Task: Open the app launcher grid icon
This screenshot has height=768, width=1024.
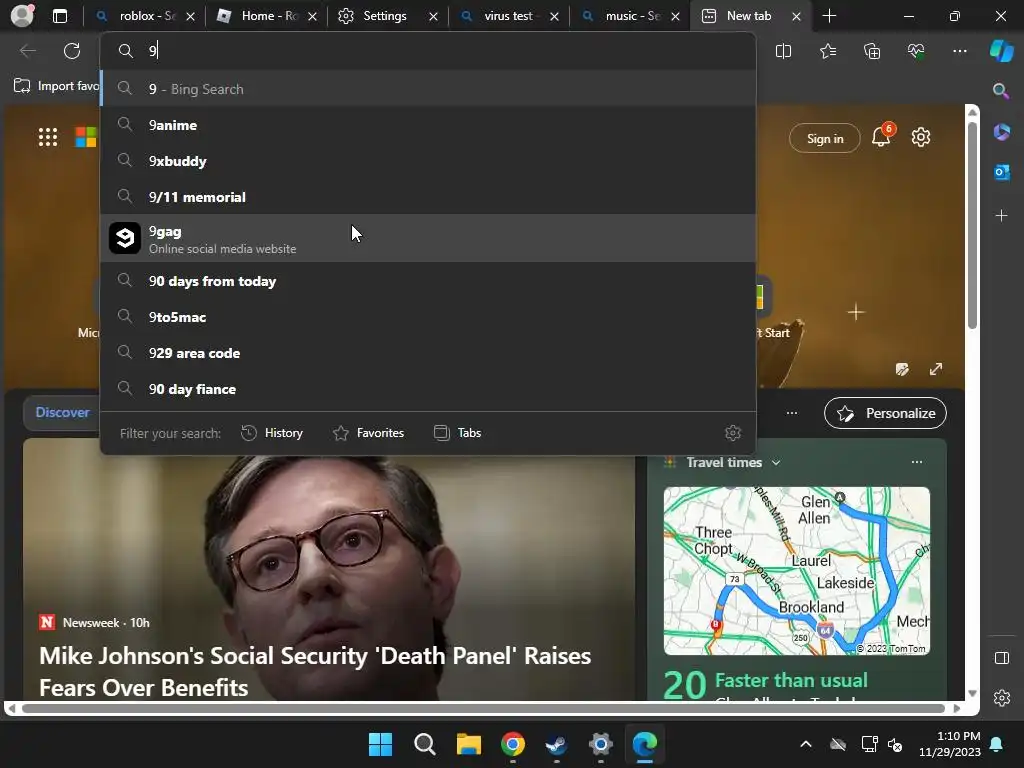Action: (x=48, y=137)
